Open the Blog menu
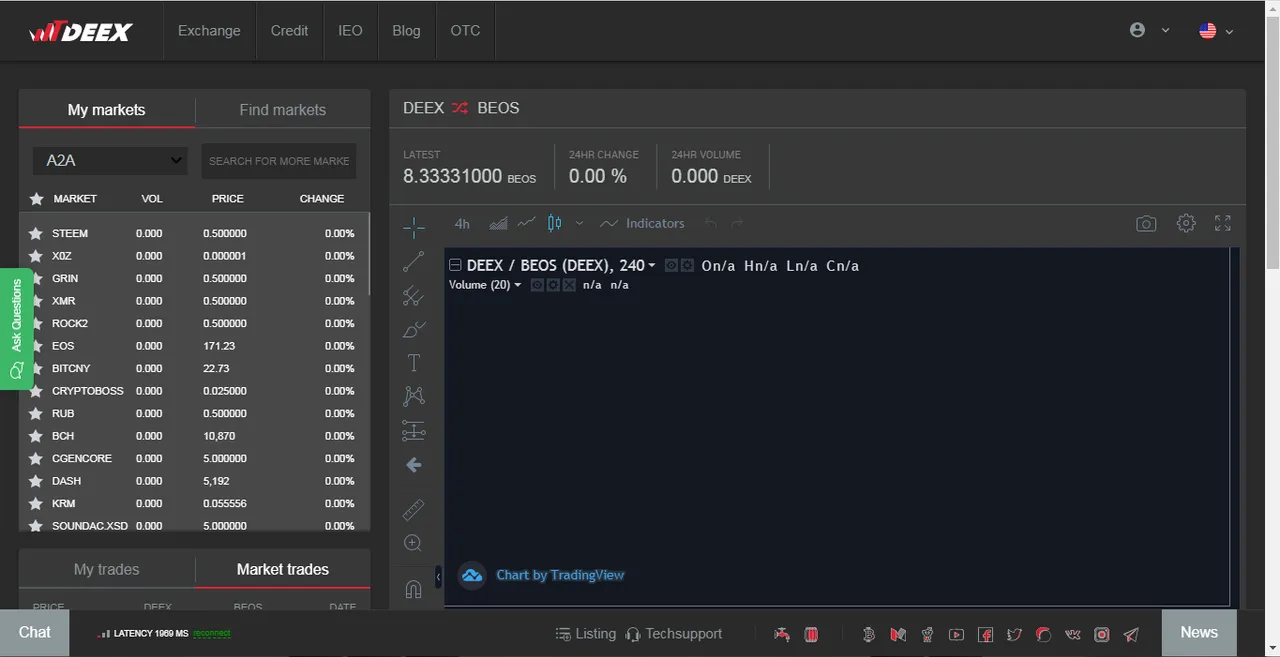Image resolution: width=1280 pixels, height=657 pixels. point(406,31)
